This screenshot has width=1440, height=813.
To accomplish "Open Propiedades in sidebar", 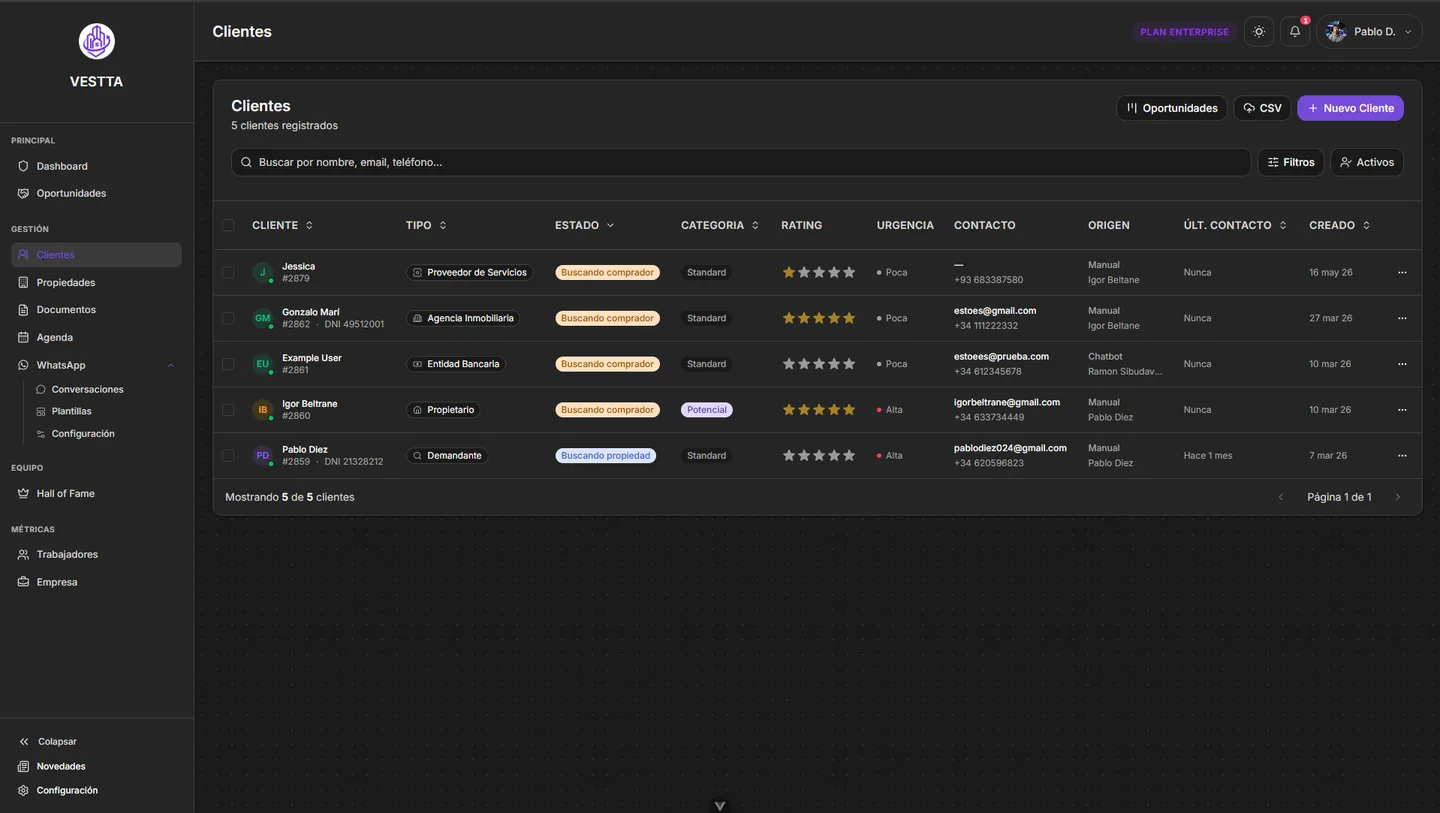I will [96, 283].
